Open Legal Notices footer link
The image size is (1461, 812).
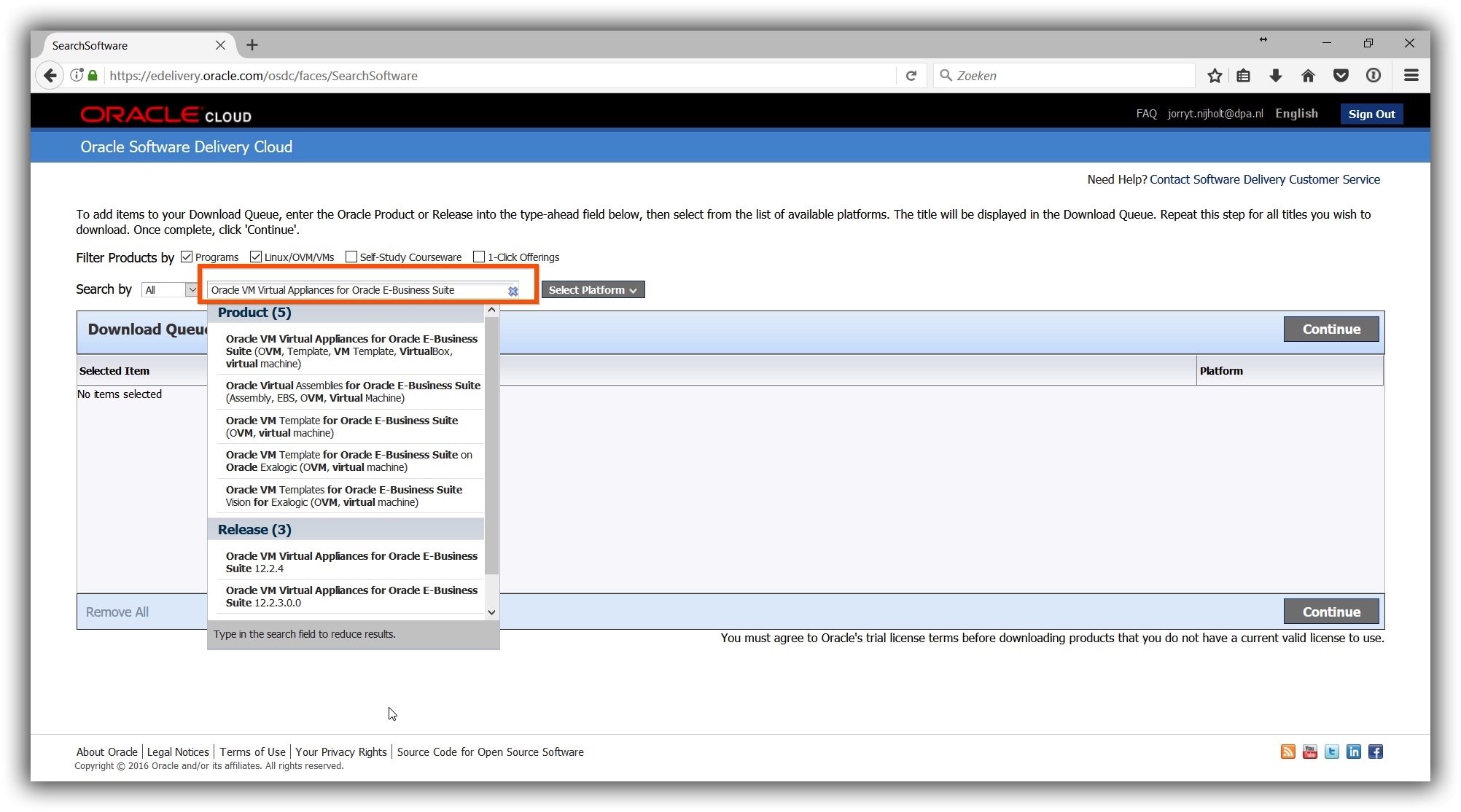178,752
